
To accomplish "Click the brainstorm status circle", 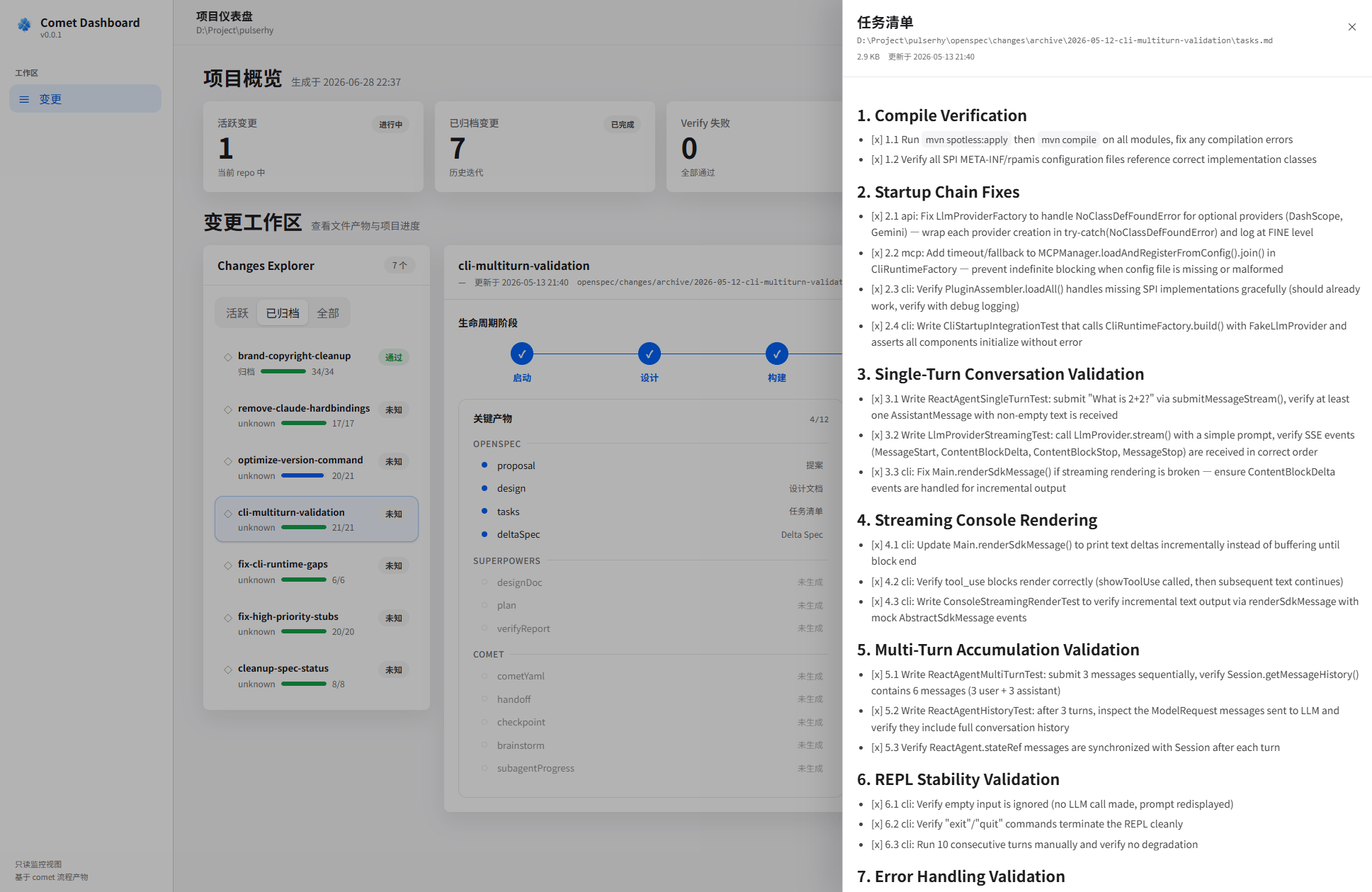I will click(x=484, y=745).
